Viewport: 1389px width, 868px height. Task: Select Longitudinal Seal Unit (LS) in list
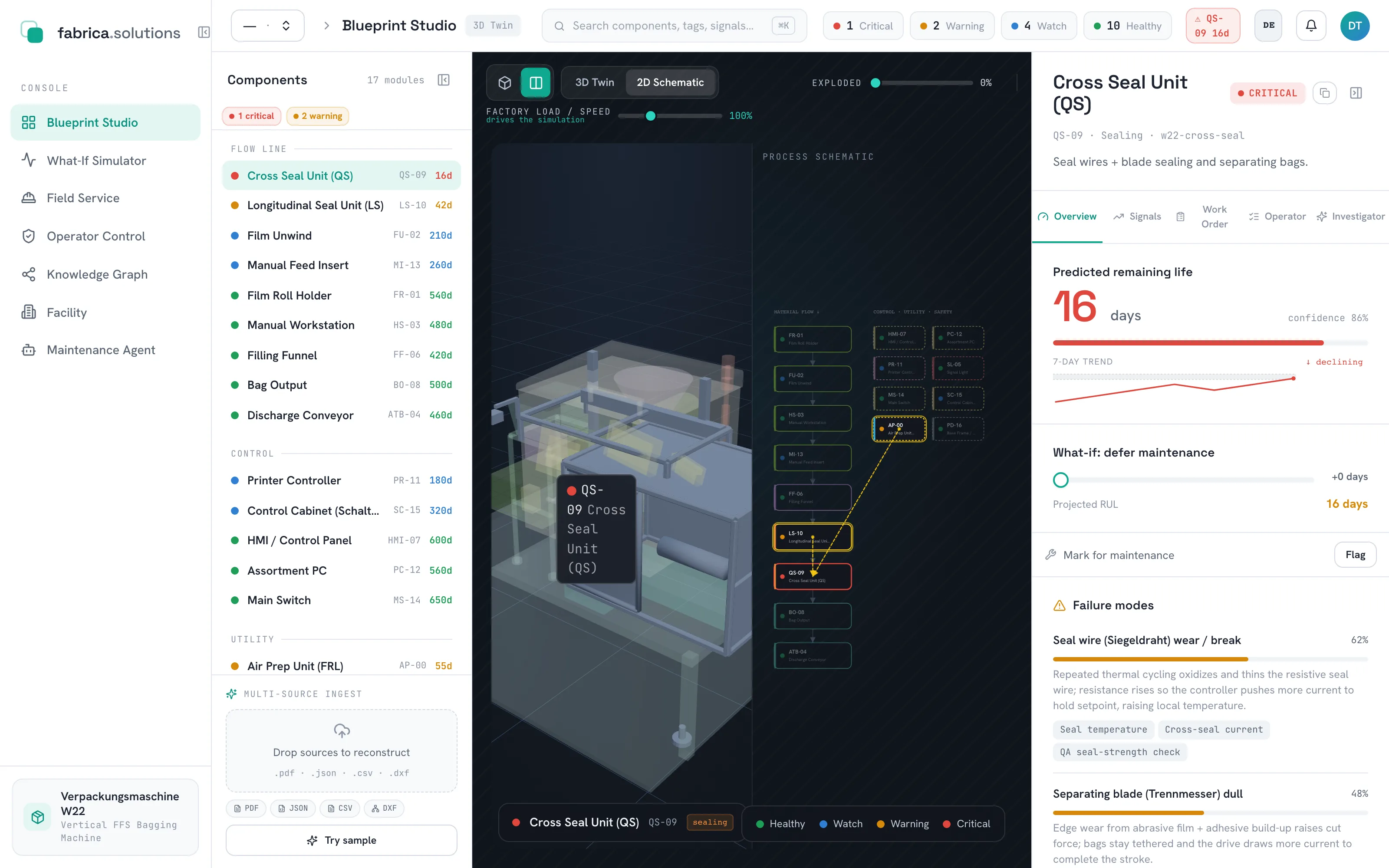342,205
